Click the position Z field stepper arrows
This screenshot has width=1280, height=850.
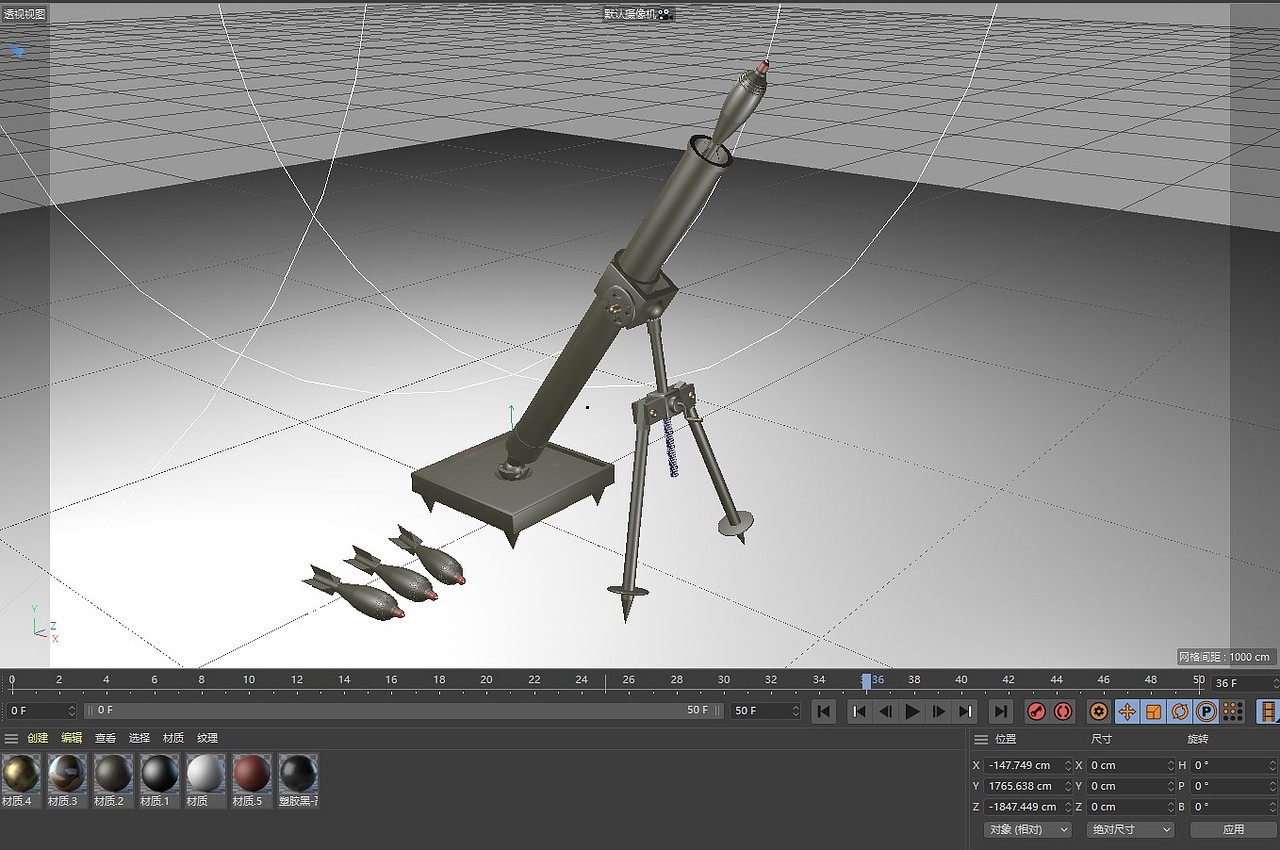[x=1068, y=806]
